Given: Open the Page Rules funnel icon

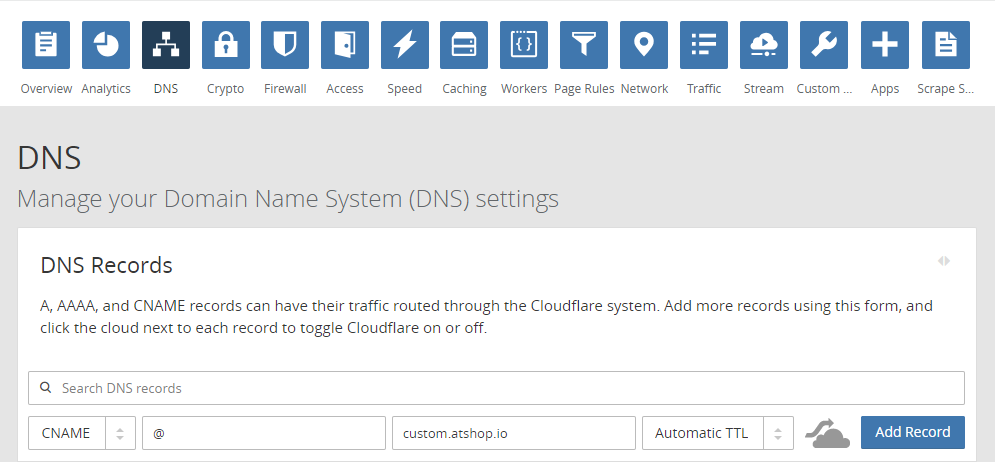Looking at the screenshot, I should tap(584, 45).
